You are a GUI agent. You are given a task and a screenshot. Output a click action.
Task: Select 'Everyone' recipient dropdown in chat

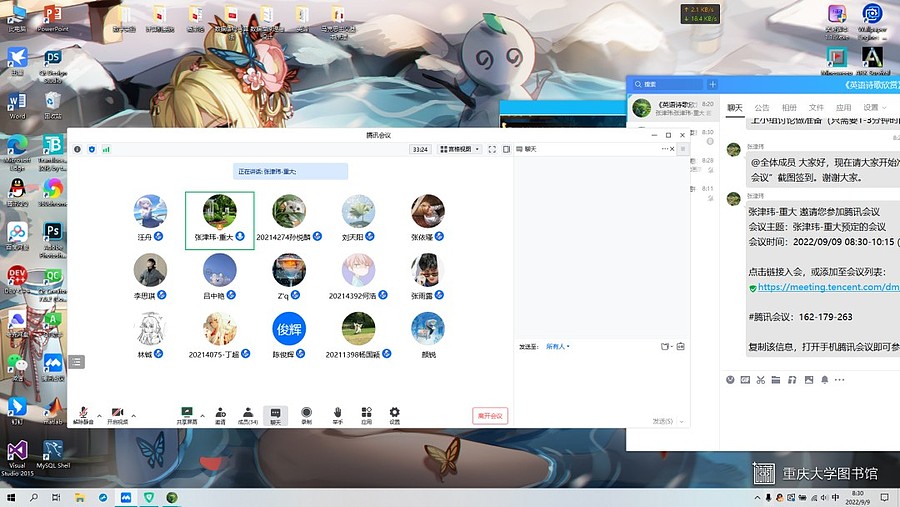[557, 346]
